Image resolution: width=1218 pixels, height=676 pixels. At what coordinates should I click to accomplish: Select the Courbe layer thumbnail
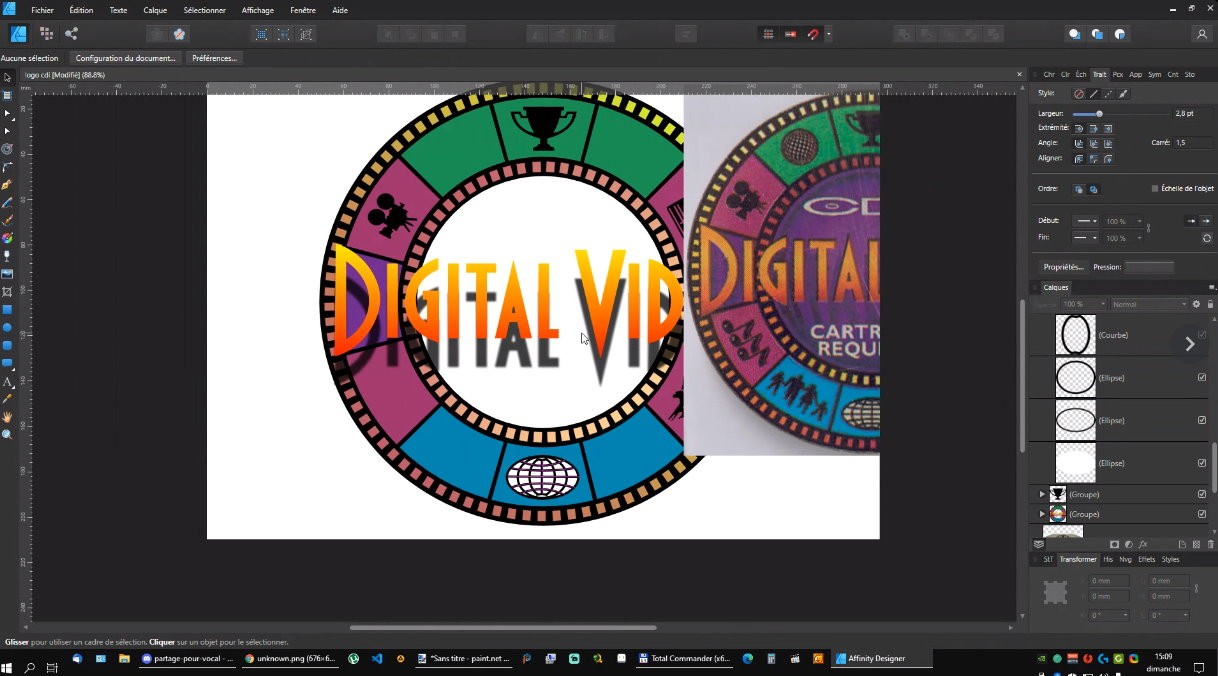pyautogui.click(x=1076, y=335)
